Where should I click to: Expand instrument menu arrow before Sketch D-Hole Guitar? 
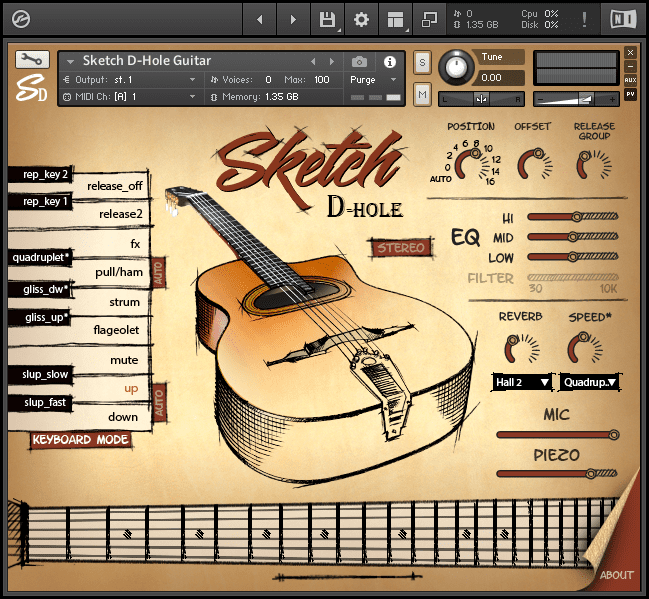(x=70, y=62)
